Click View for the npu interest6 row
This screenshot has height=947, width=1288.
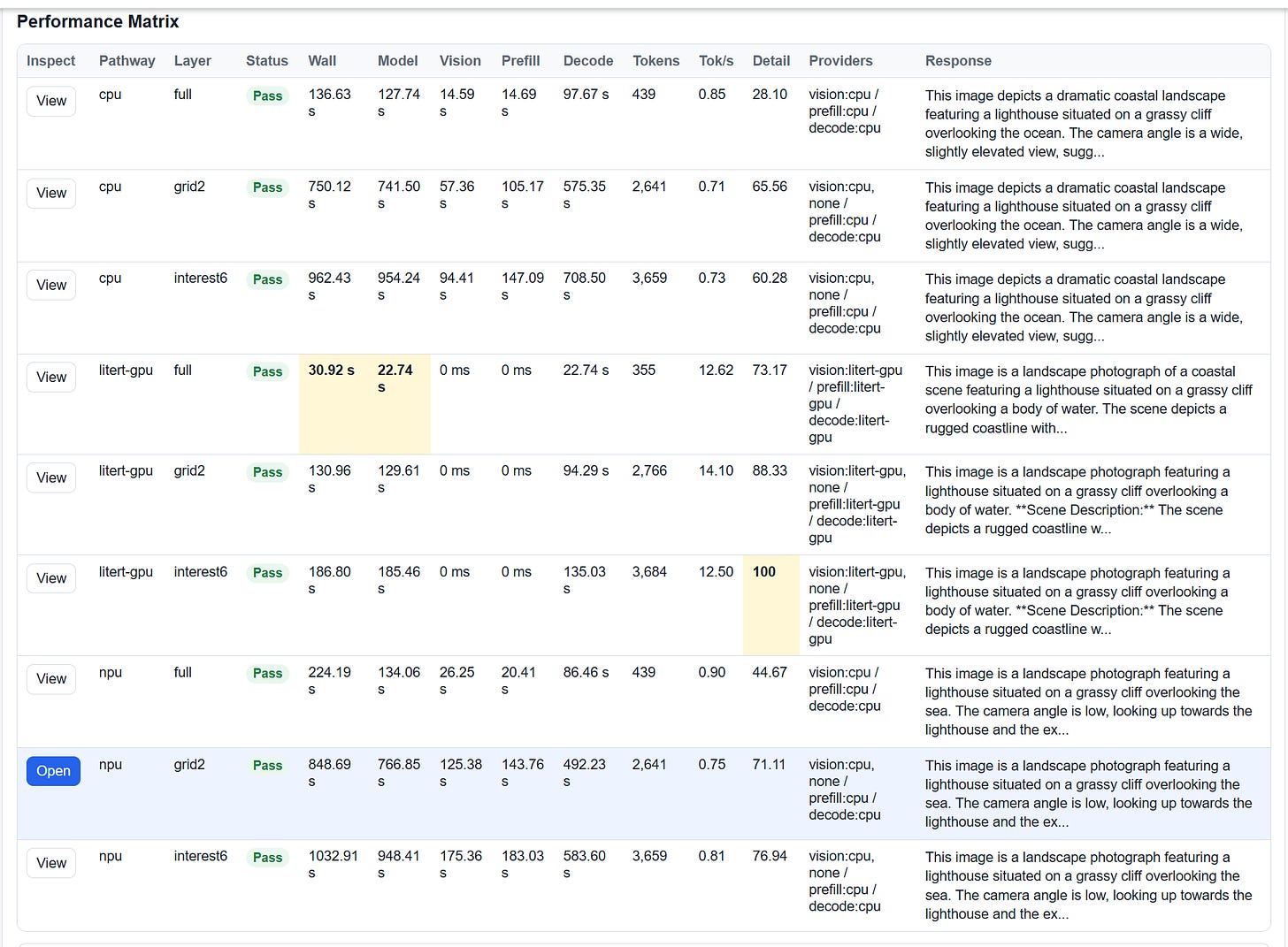coord(51,863)
